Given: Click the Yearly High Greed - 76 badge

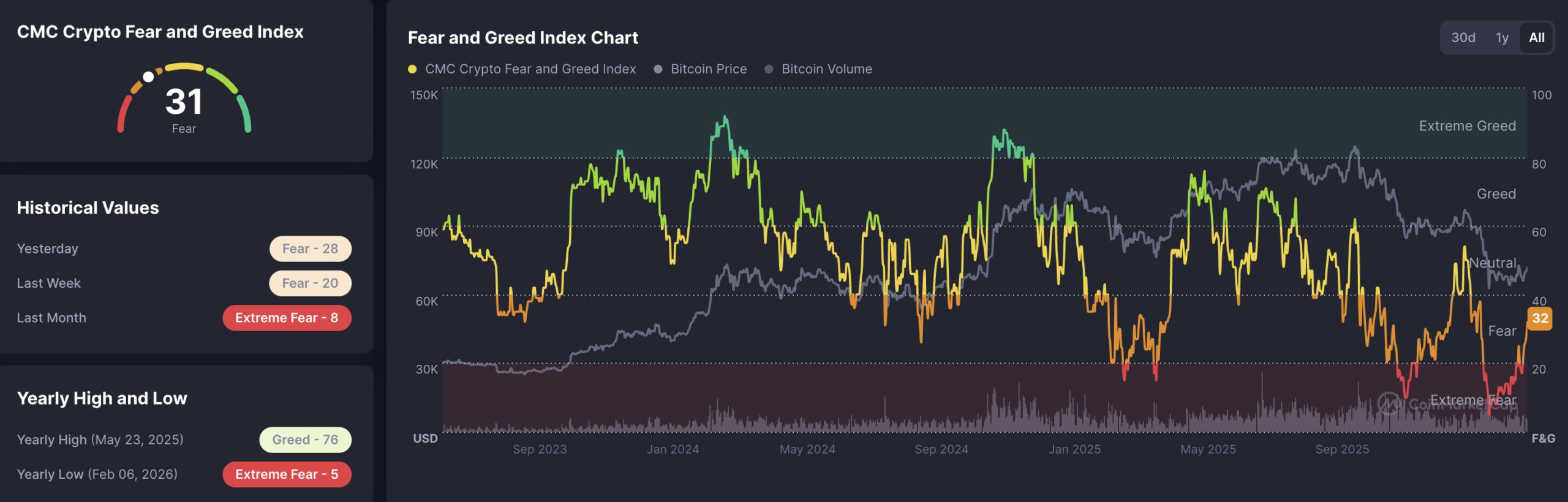Looking at the screenshot, I should pos(305,440).
